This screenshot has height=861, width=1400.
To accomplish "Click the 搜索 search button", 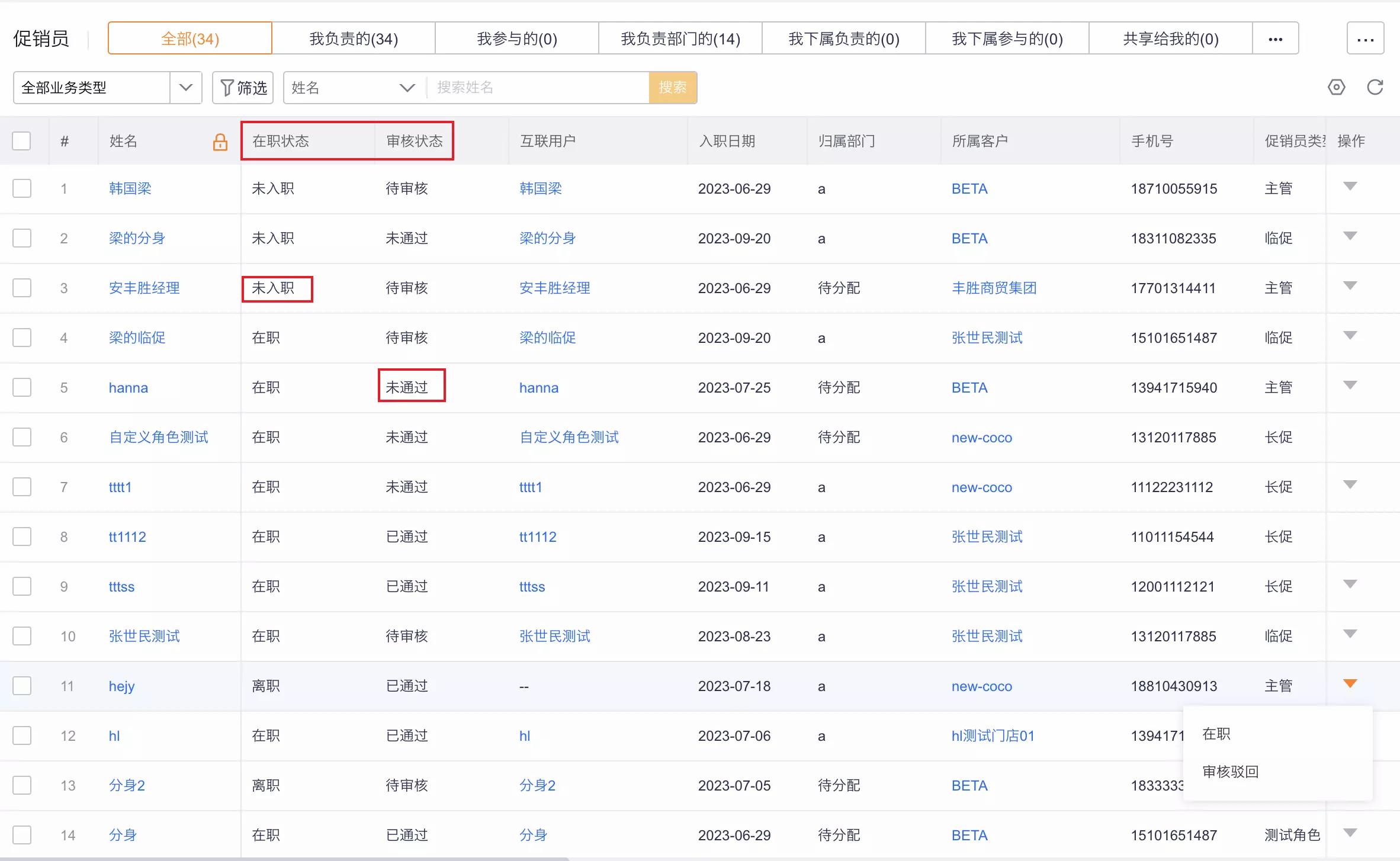I will [x=673, y=88].
